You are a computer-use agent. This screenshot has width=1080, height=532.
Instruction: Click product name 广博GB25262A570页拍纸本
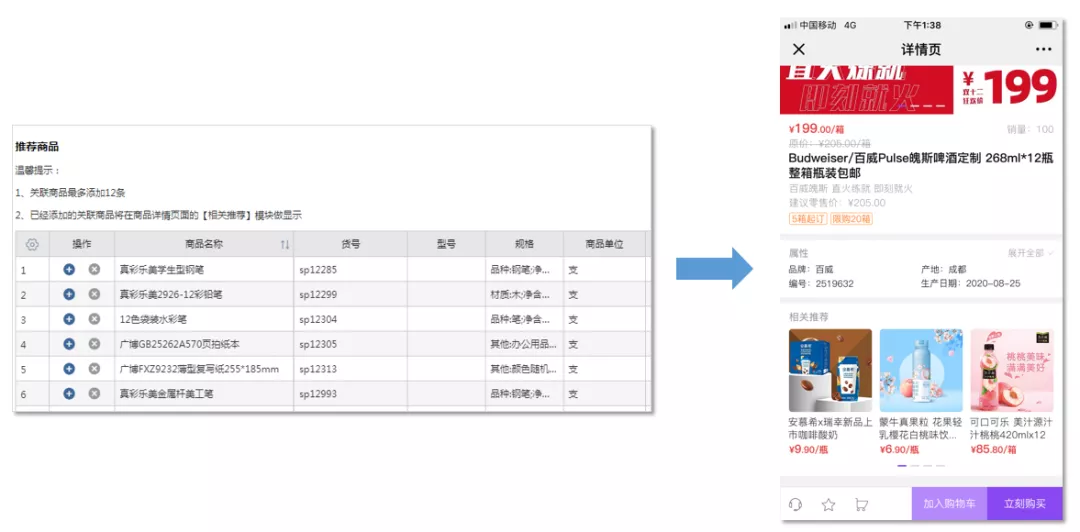(179, 345)
